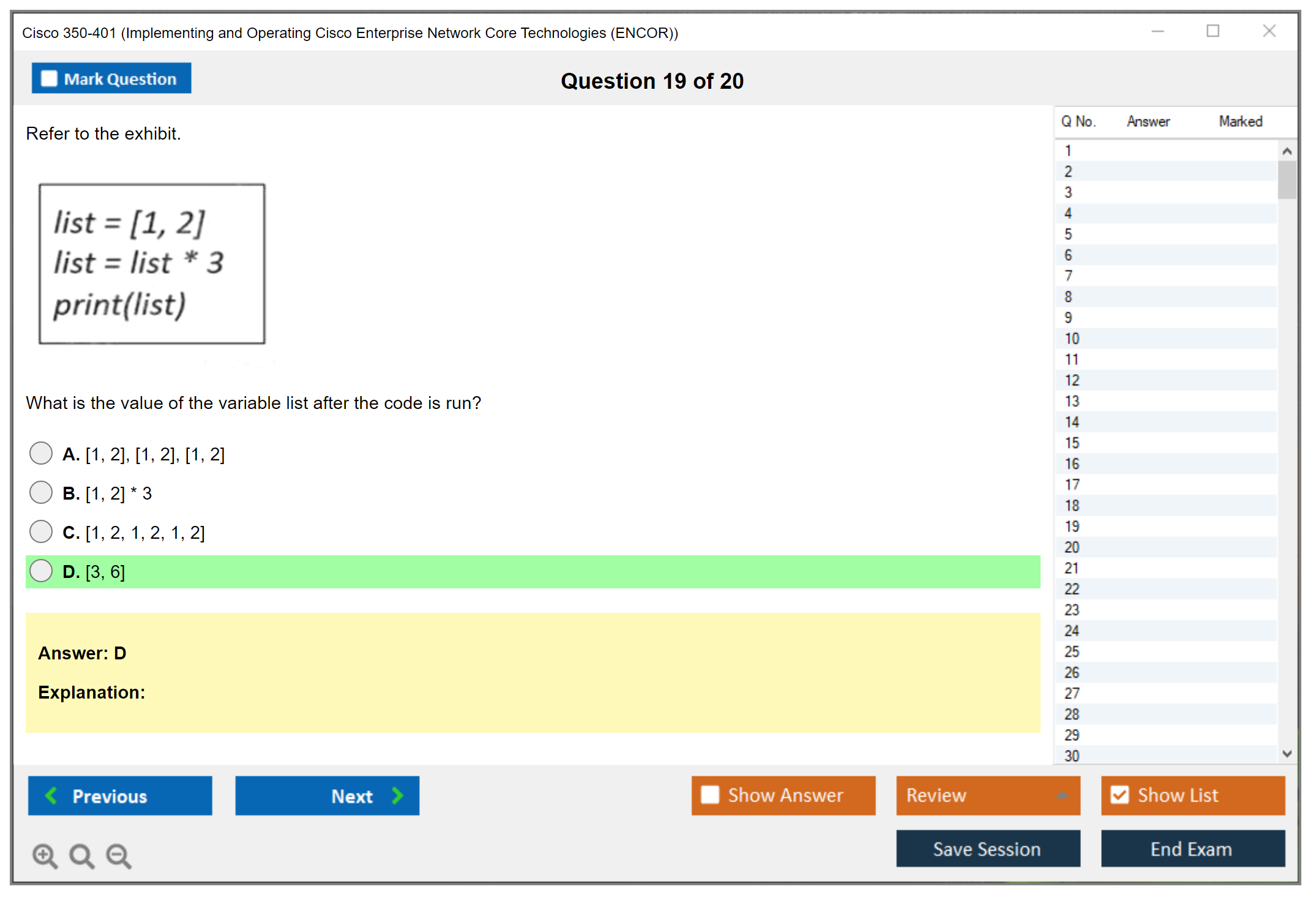Screen dimensions: 1316x900
Task: Select answer option A radio button
Action: tap(41, 454)
